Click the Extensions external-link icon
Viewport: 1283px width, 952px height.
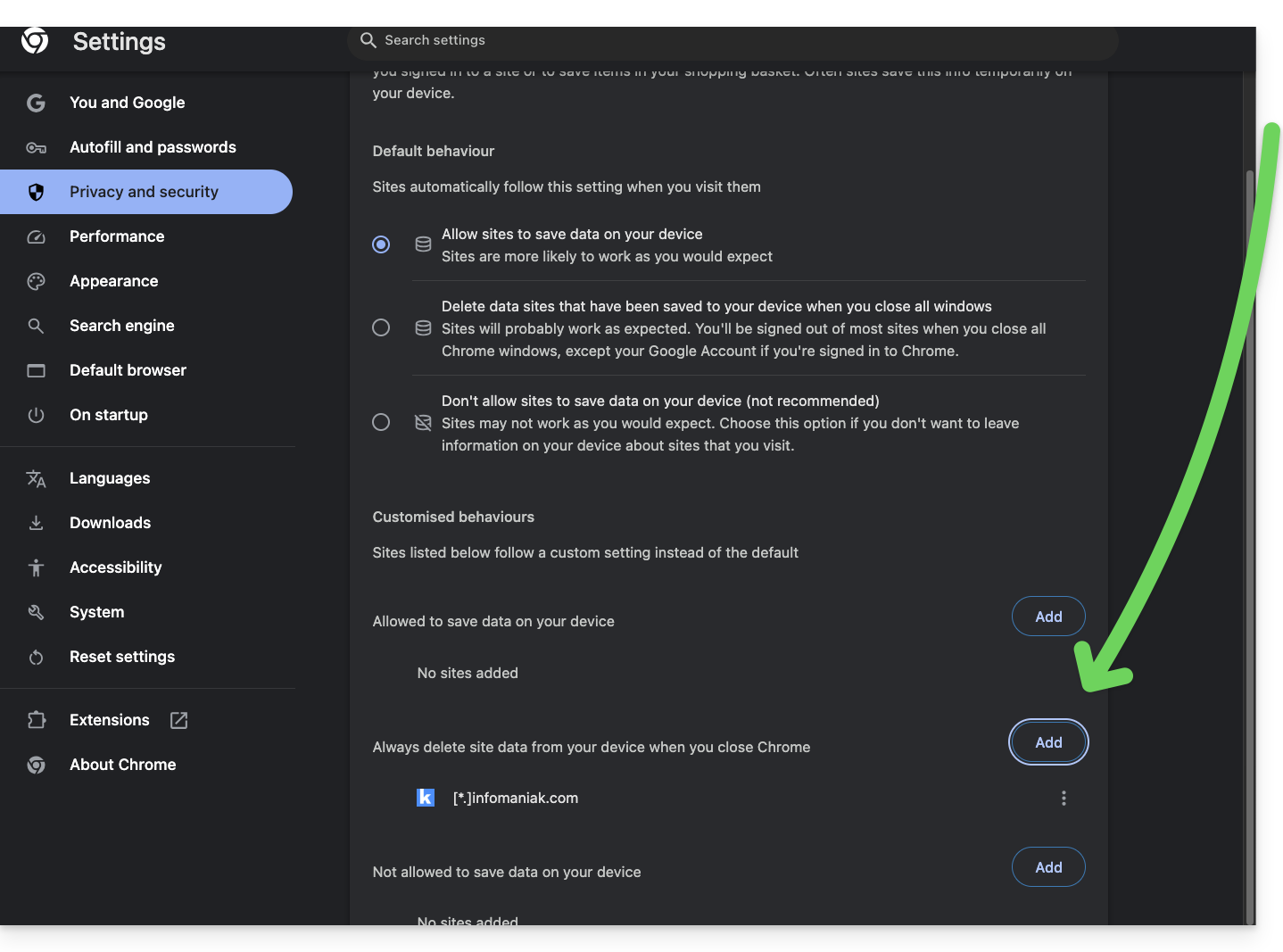point(178,720)
